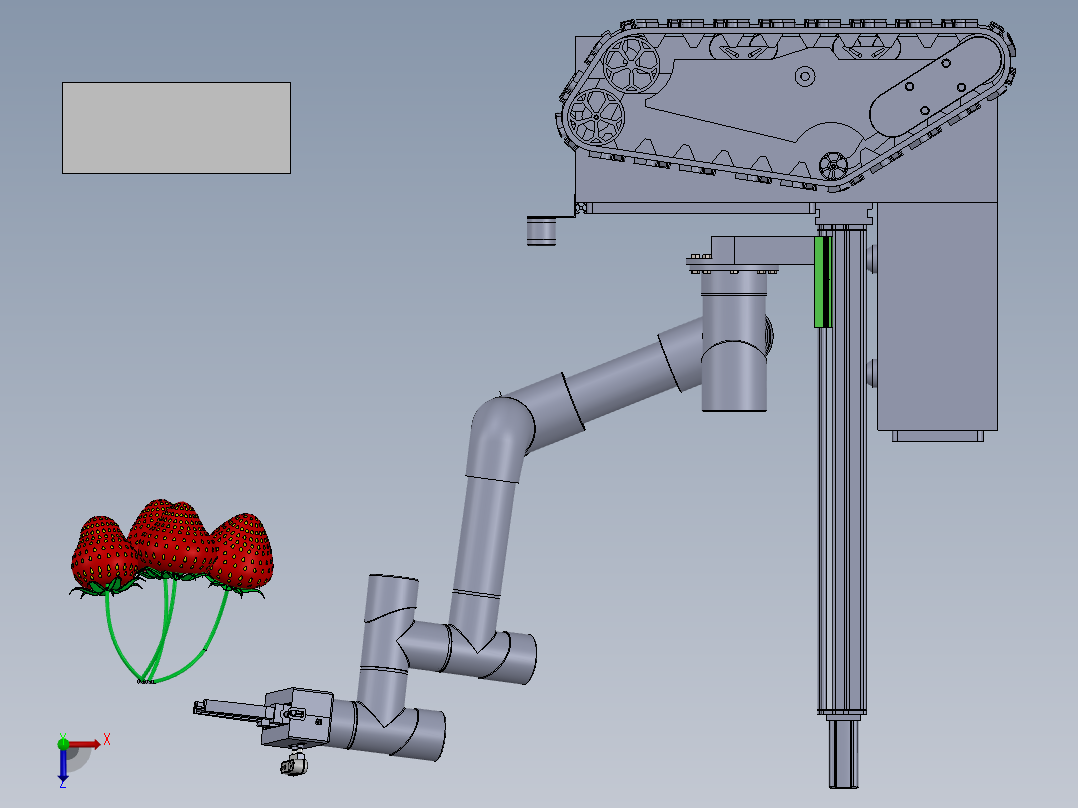Select the circular hub on the chassis side plate
This screenshot has height=808, width=1078.
point(805,76)
